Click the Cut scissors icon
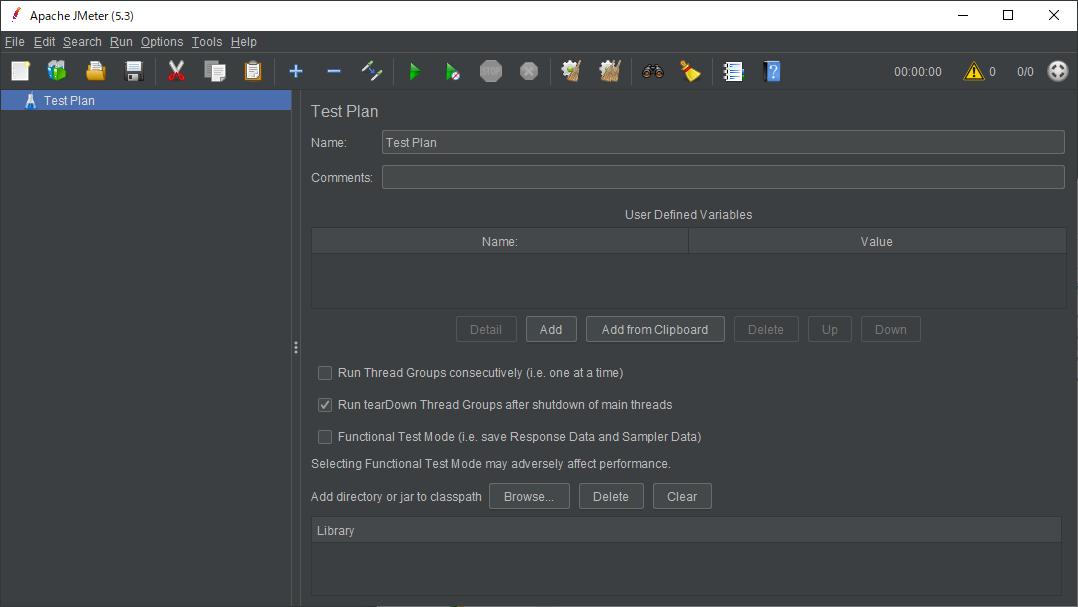 point(177,71)
